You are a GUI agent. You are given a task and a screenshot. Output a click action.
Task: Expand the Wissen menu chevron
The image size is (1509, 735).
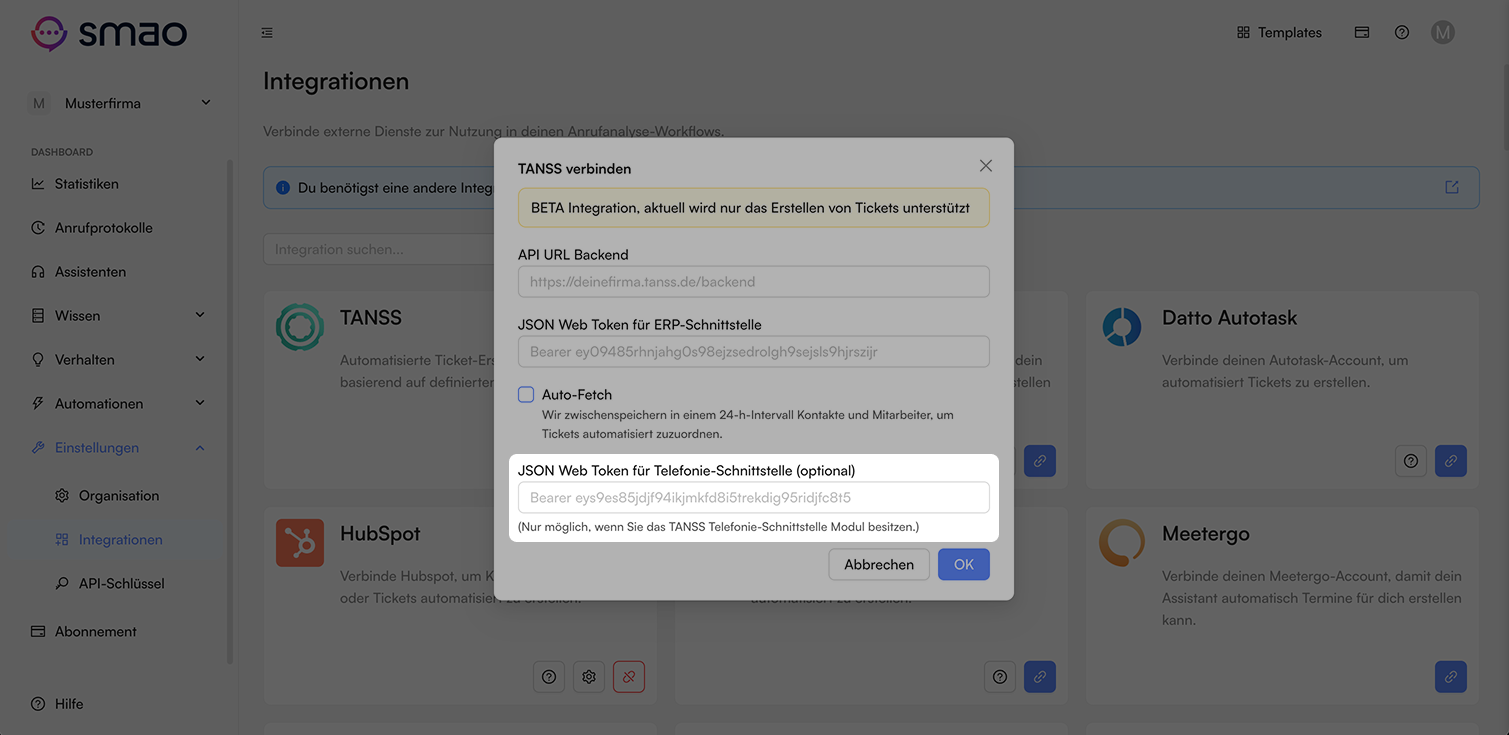[200, 316]
